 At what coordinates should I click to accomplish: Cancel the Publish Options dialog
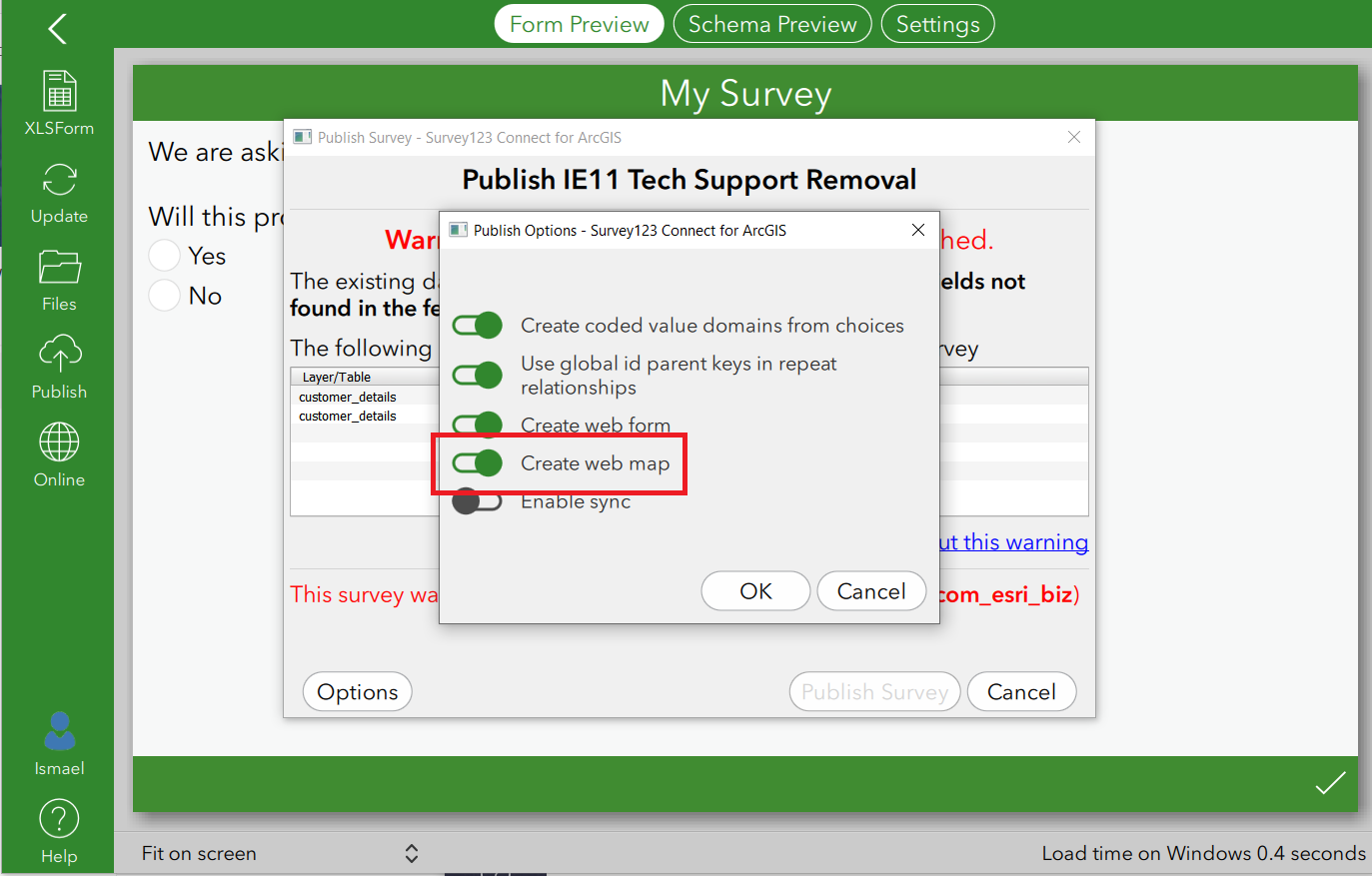coord(871,591)
